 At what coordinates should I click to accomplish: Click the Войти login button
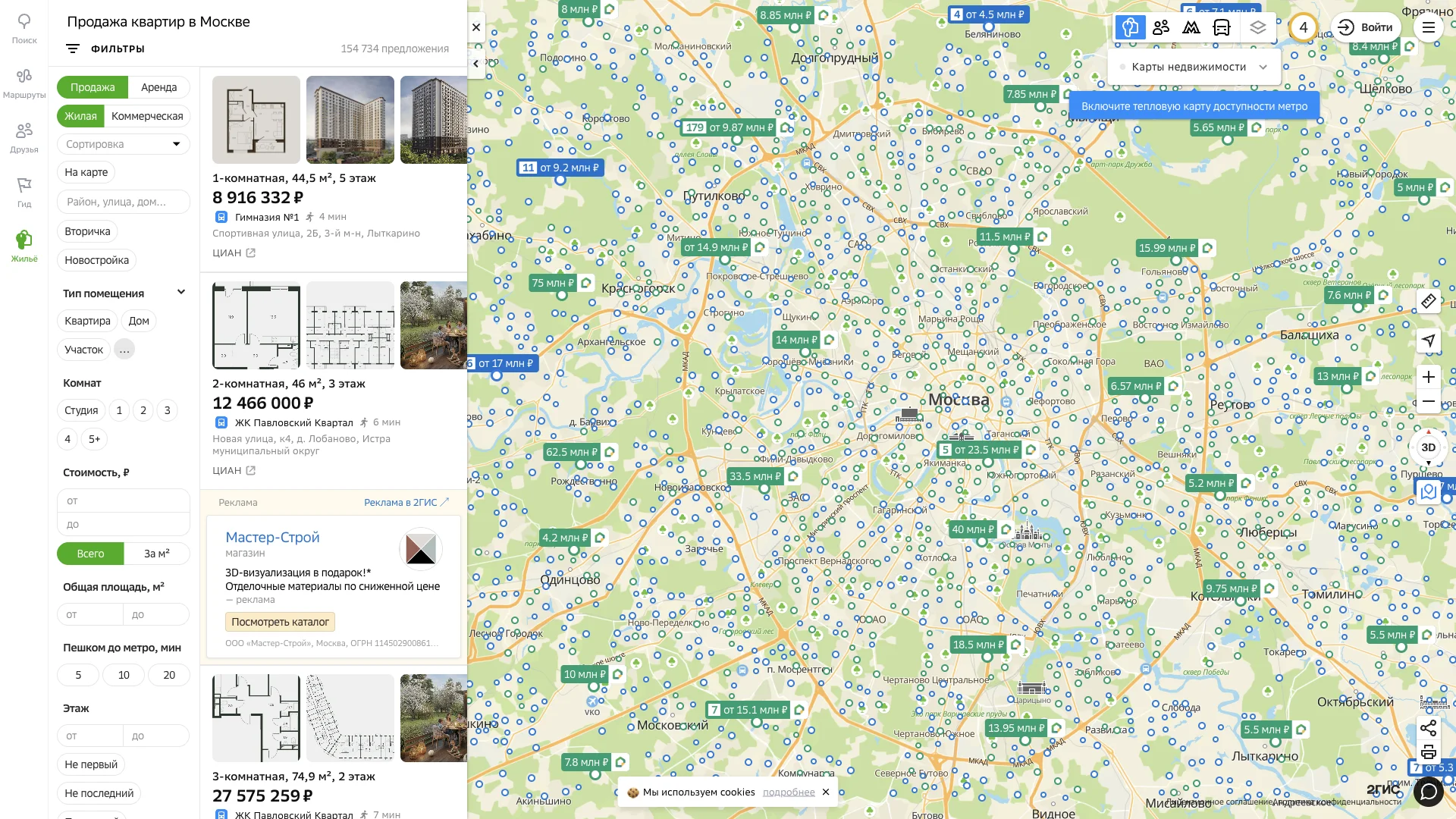[1365, 27]
